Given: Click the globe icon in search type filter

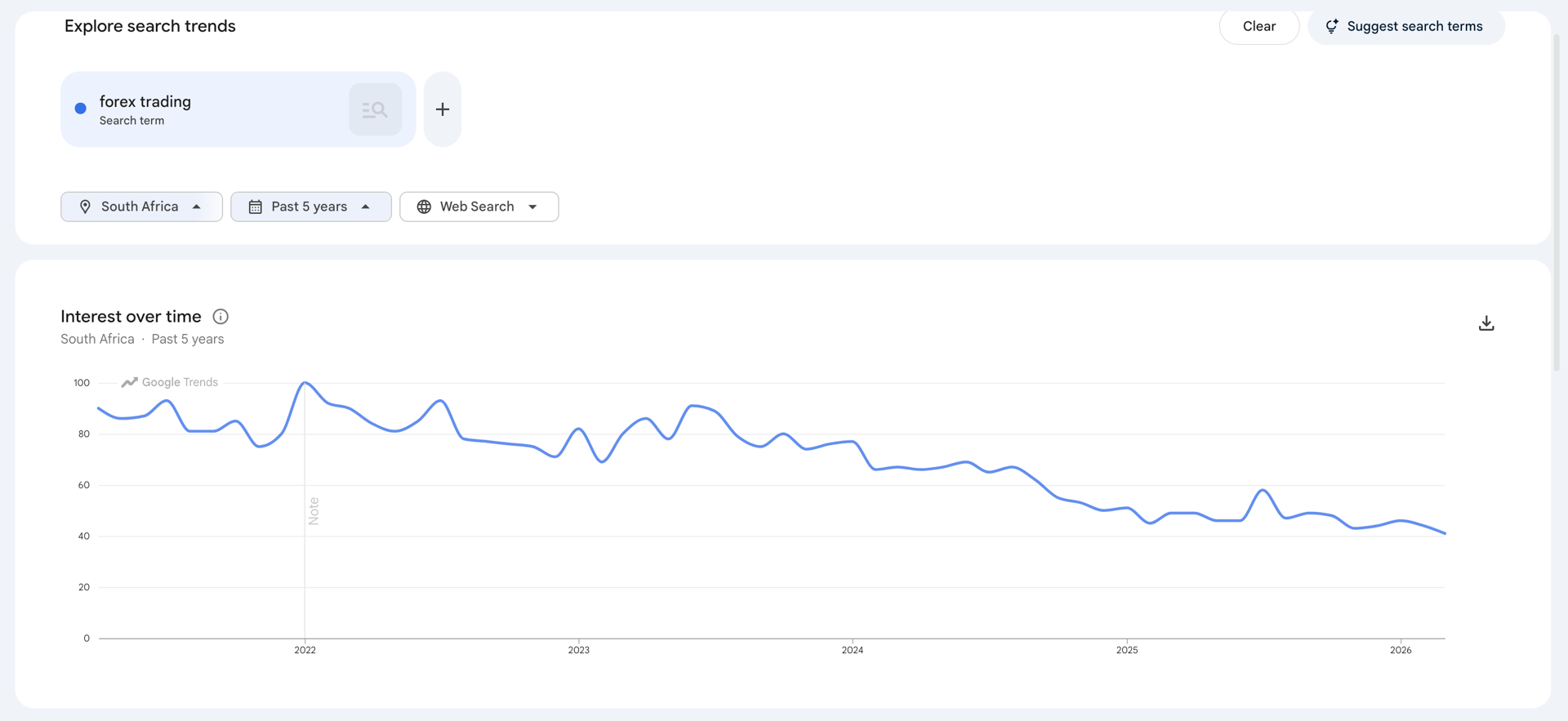Looking at the screenshot, I should coord(424,207).
